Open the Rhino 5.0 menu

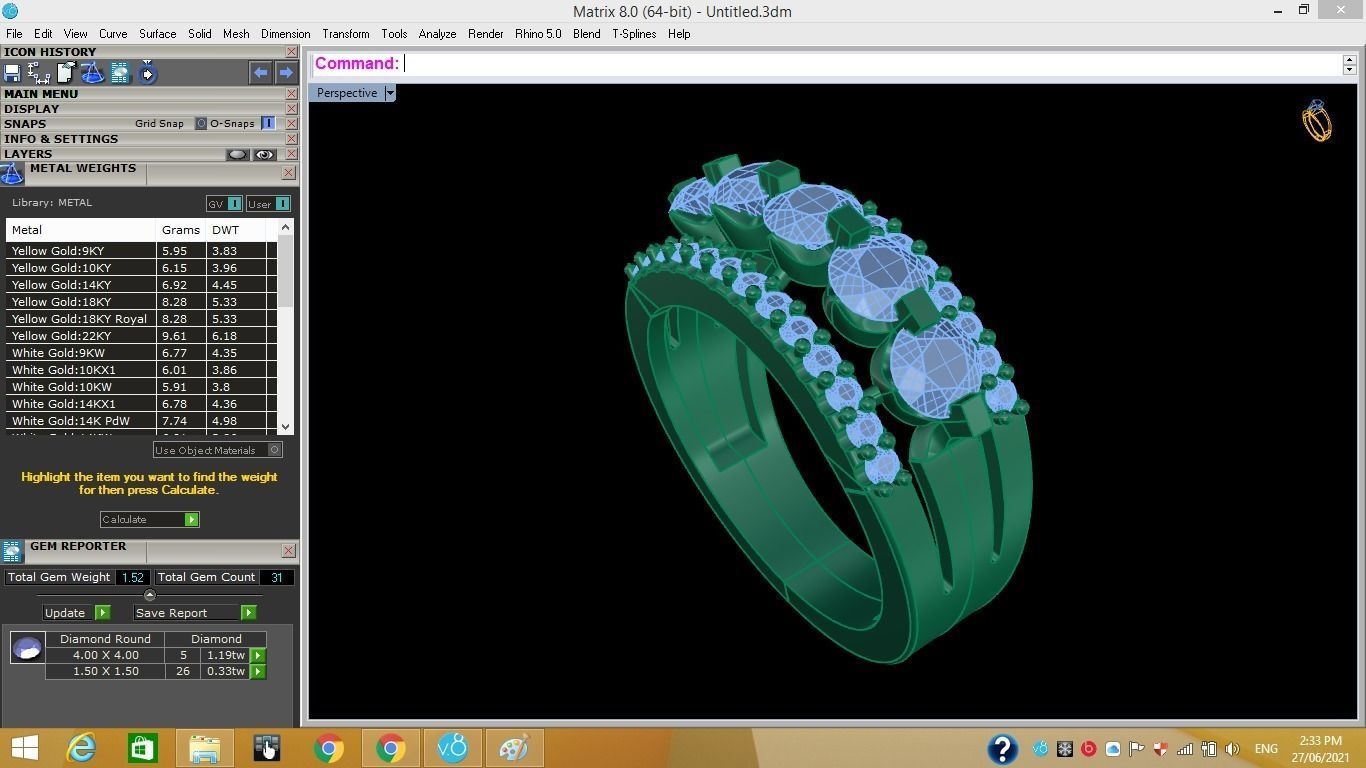click(538, 34)
